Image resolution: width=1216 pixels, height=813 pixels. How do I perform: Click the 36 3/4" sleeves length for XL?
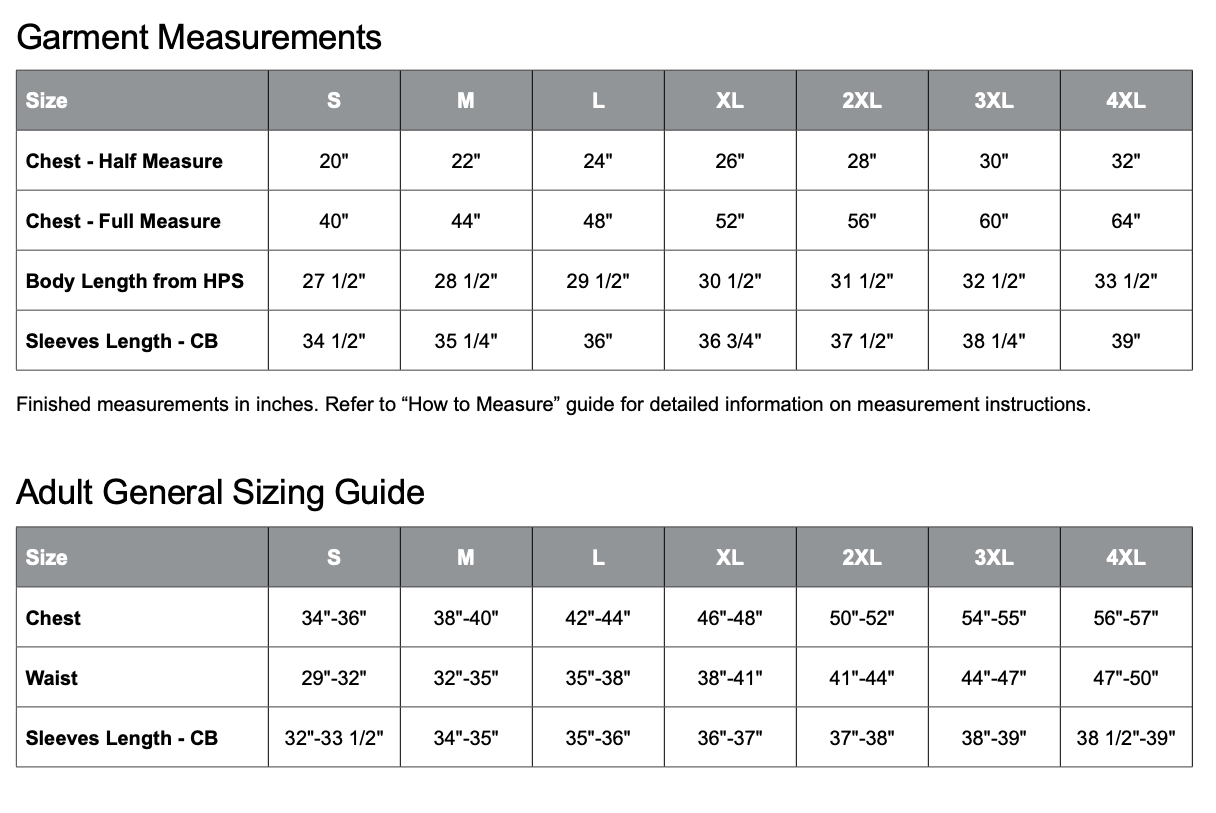click(x=730, y=341)
